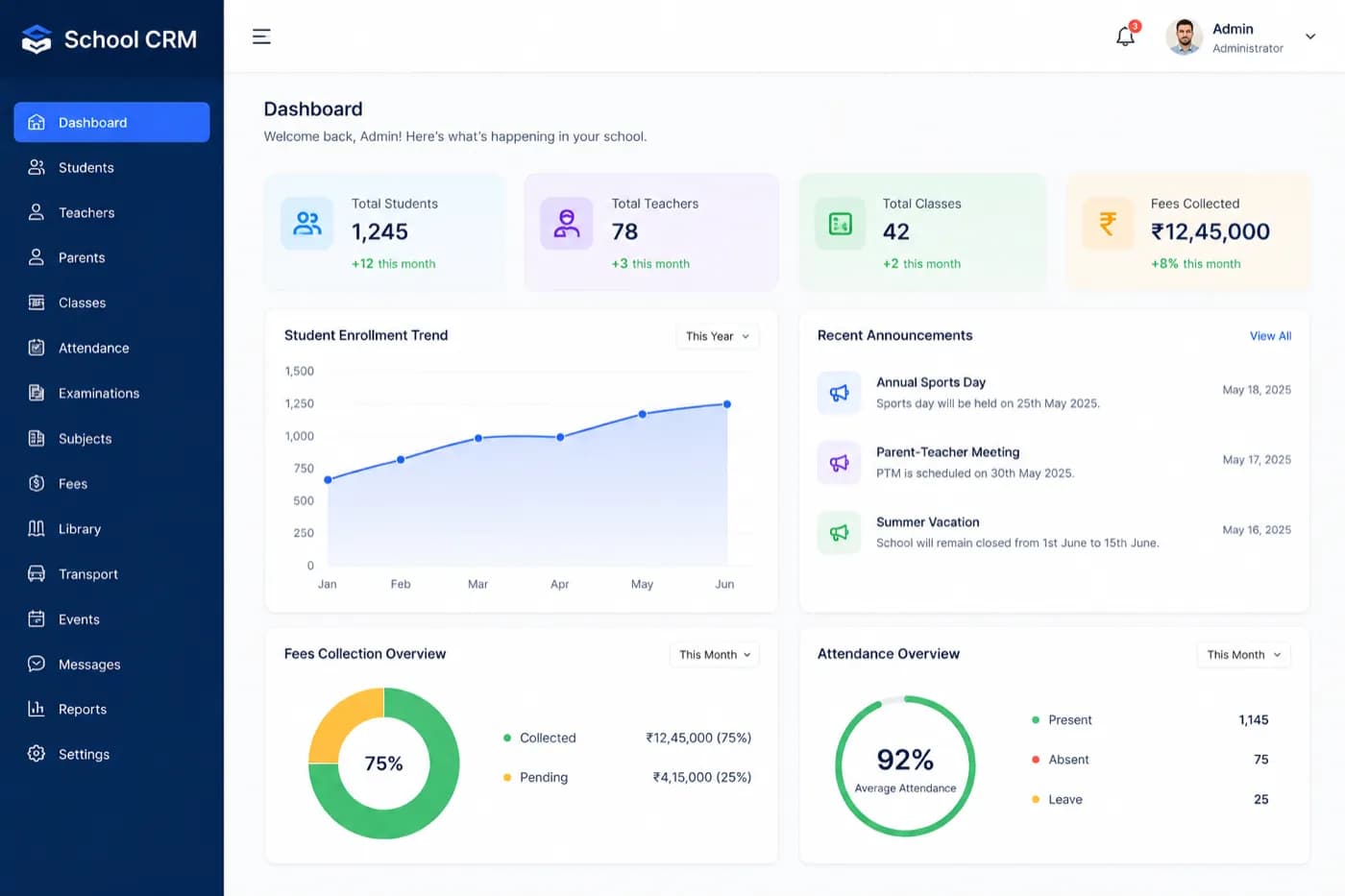Click the green Collected legend dot
The height and width of the screenshot is (896, 1345).
[507, 738]
